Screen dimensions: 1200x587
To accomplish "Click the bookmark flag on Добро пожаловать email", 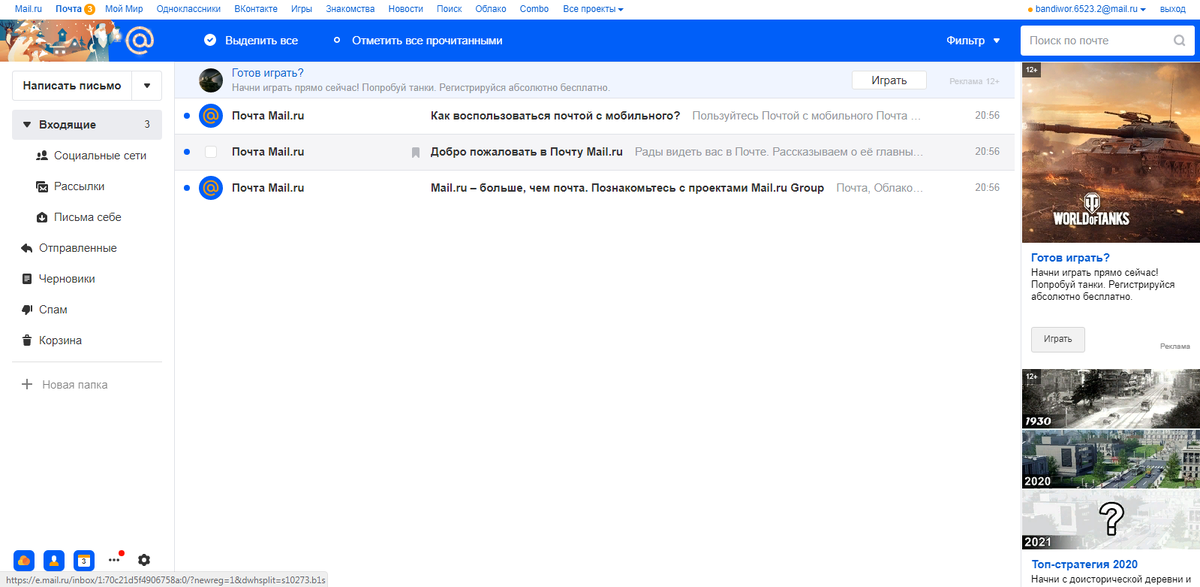I will (x=415, y=152).
